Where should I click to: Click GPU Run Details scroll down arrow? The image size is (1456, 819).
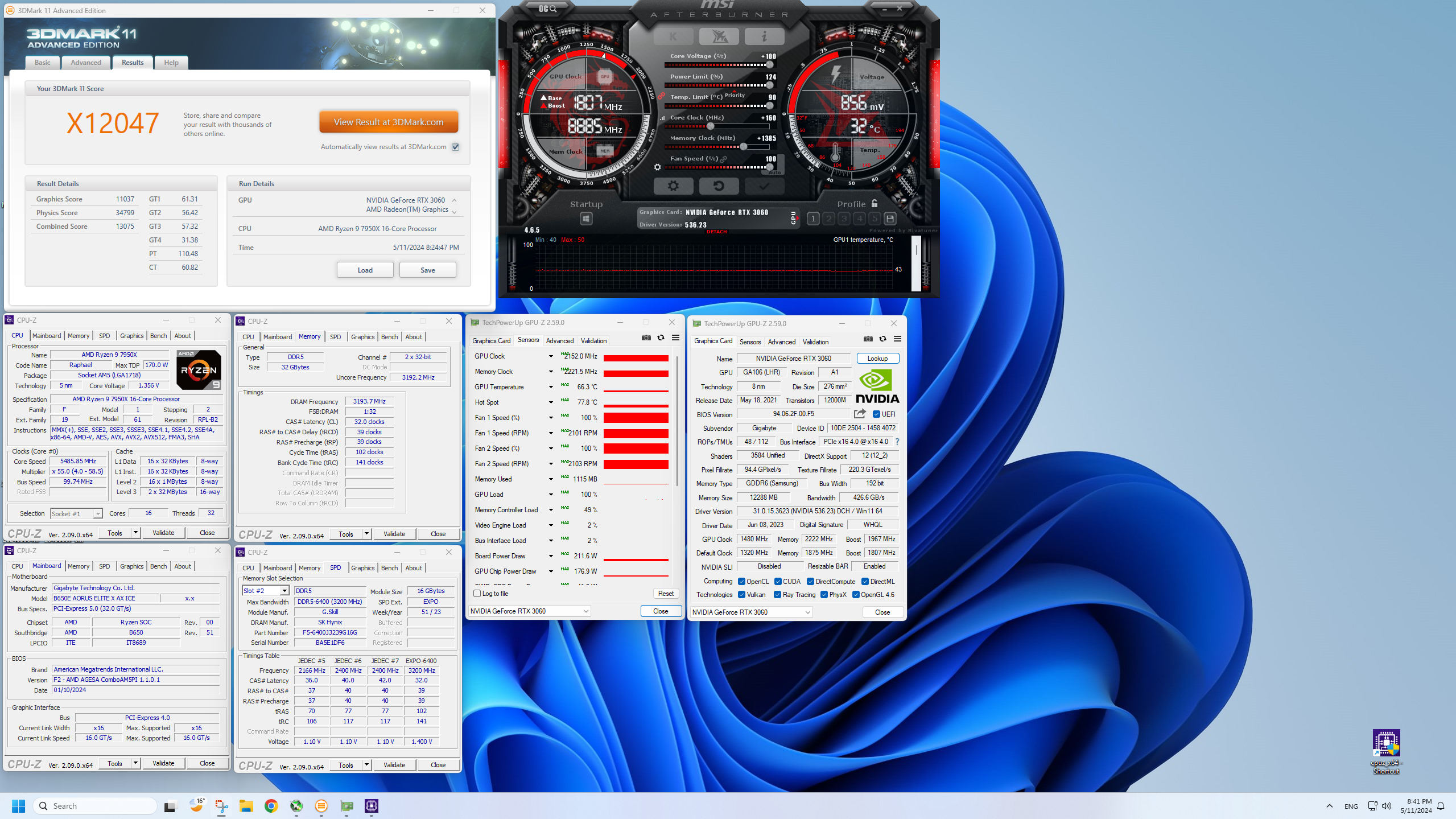point(455,212)
